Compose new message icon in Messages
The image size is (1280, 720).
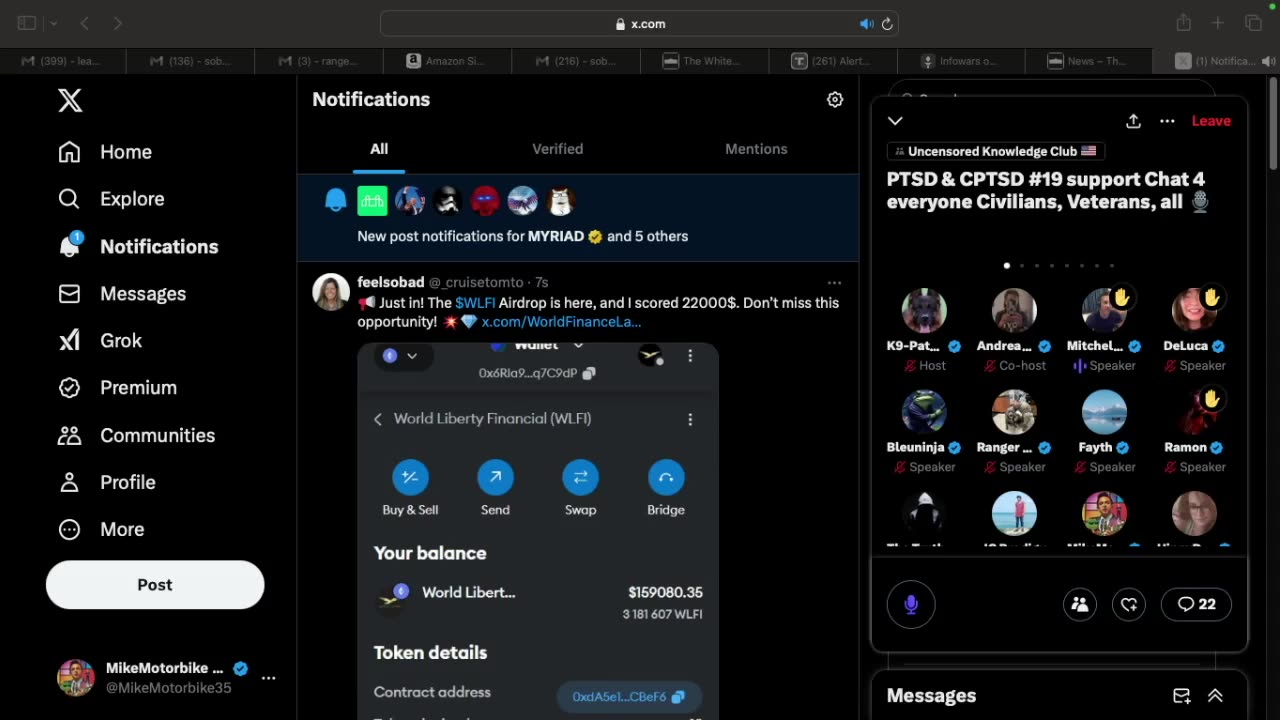[1181, 696]
